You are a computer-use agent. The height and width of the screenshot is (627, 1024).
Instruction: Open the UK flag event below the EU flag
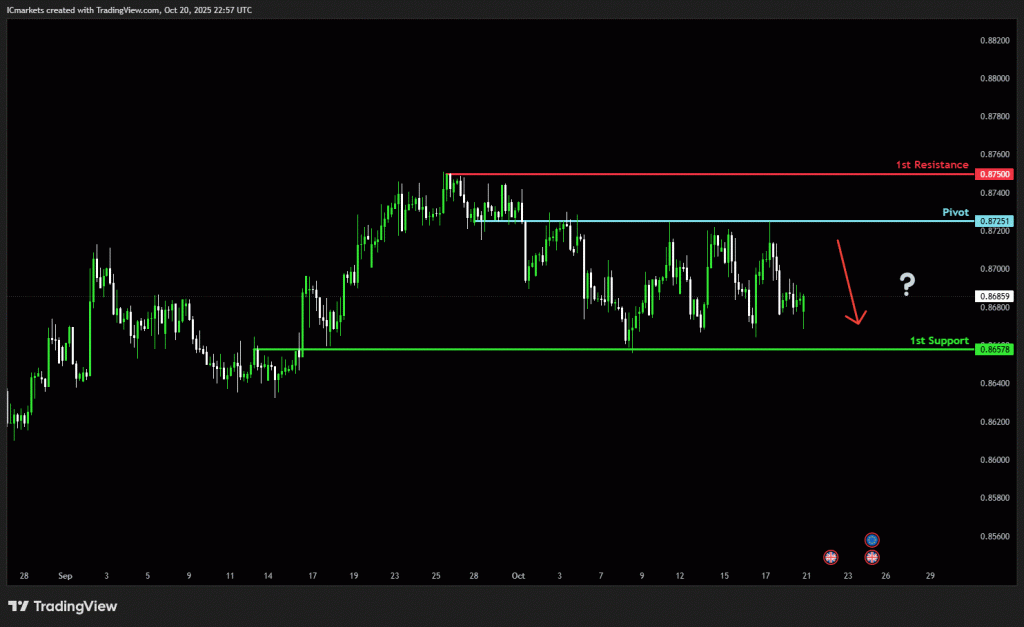871,557
